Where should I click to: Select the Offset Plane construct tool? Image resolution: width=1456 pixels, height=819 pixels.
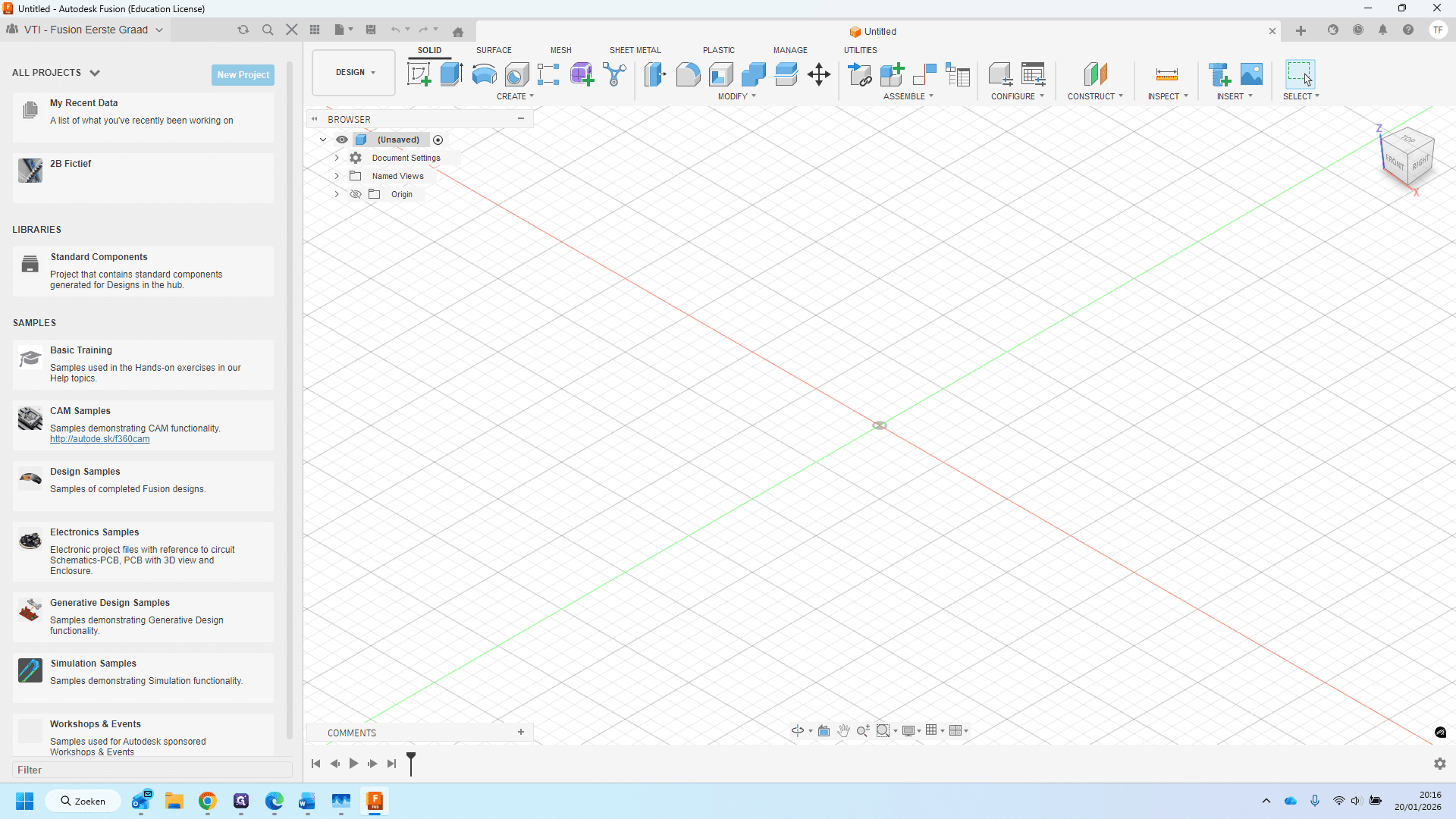[x=1095, y=74]
